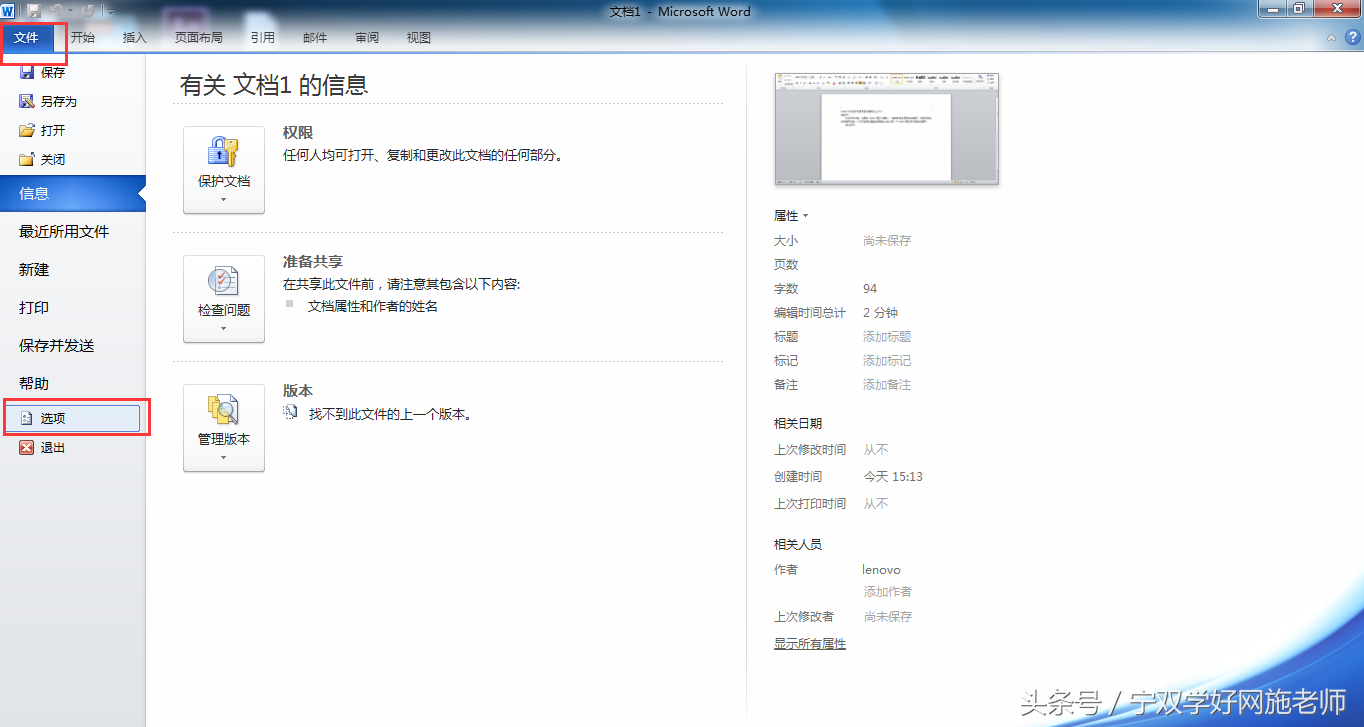The width and height of the screenshot is (1364, 727).
Task: Open the 页面布局 ribbon tab
Action: [x=199, y=38]
